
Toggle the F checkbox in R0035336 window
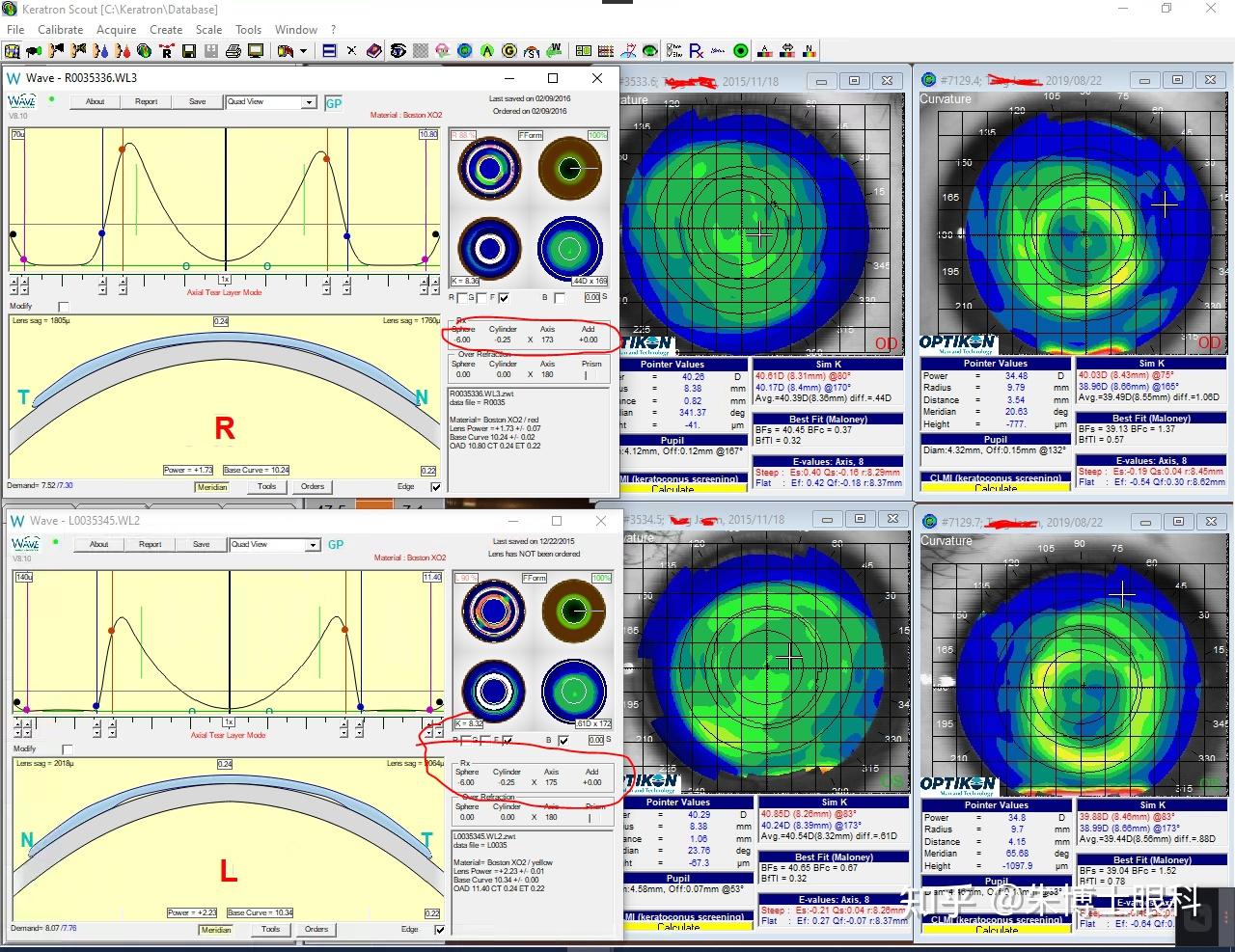coord(504,298)
